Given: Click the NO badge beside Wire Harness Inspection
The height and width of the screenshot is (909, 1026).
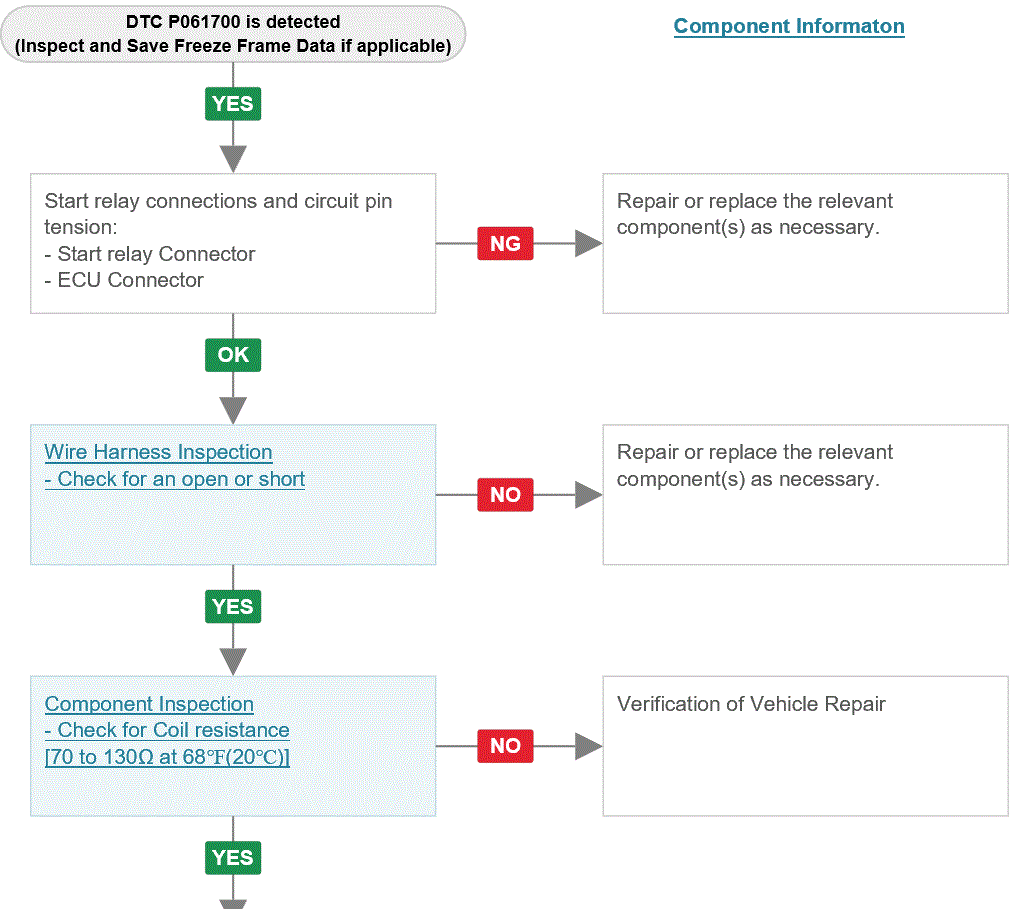Looking at the screenshot, I should (505, 495).
